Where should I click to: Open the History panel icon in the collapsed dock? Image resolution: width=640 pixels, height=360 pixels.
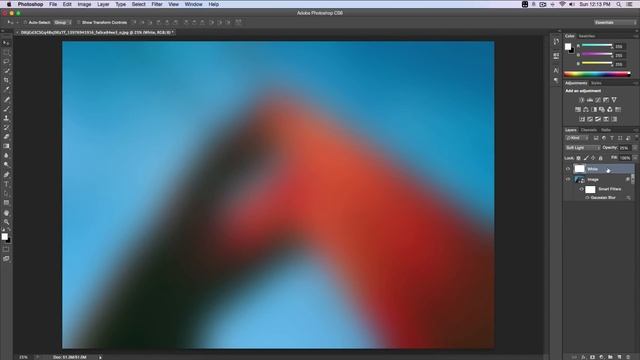tap(556, 42)
